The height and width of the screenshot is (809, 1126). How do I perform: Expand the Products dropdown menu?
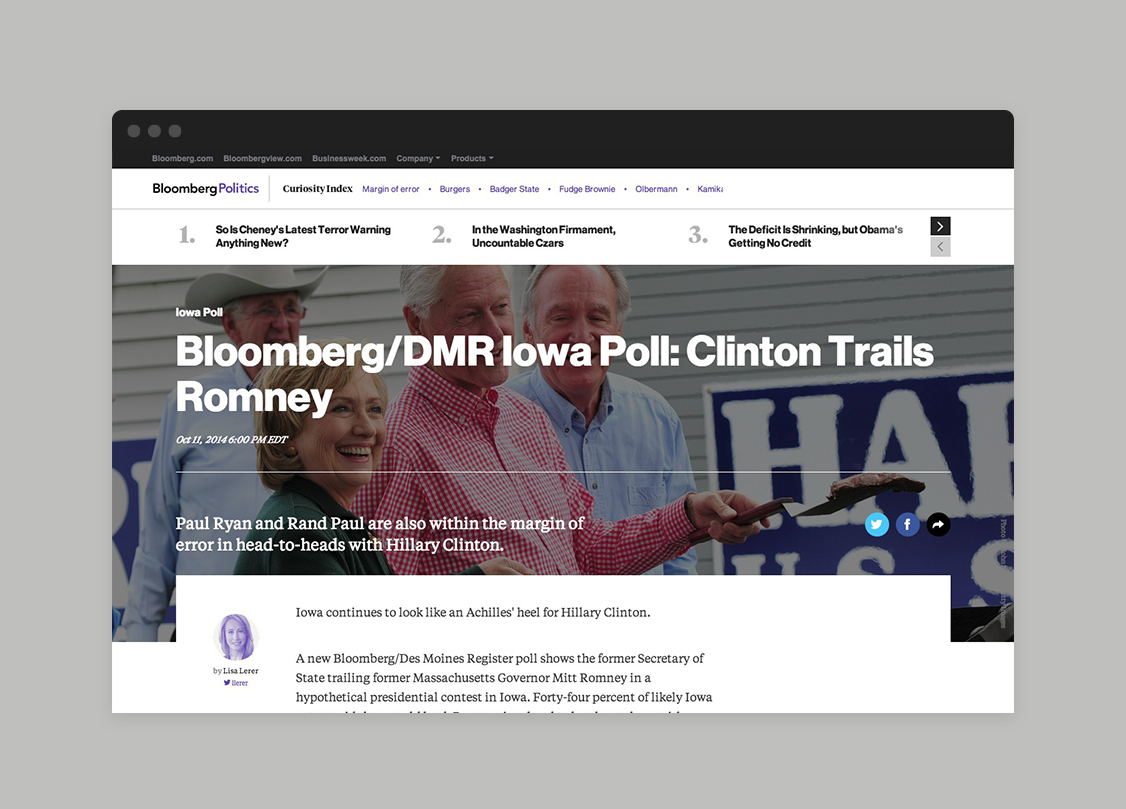click(x=472, y=158)
